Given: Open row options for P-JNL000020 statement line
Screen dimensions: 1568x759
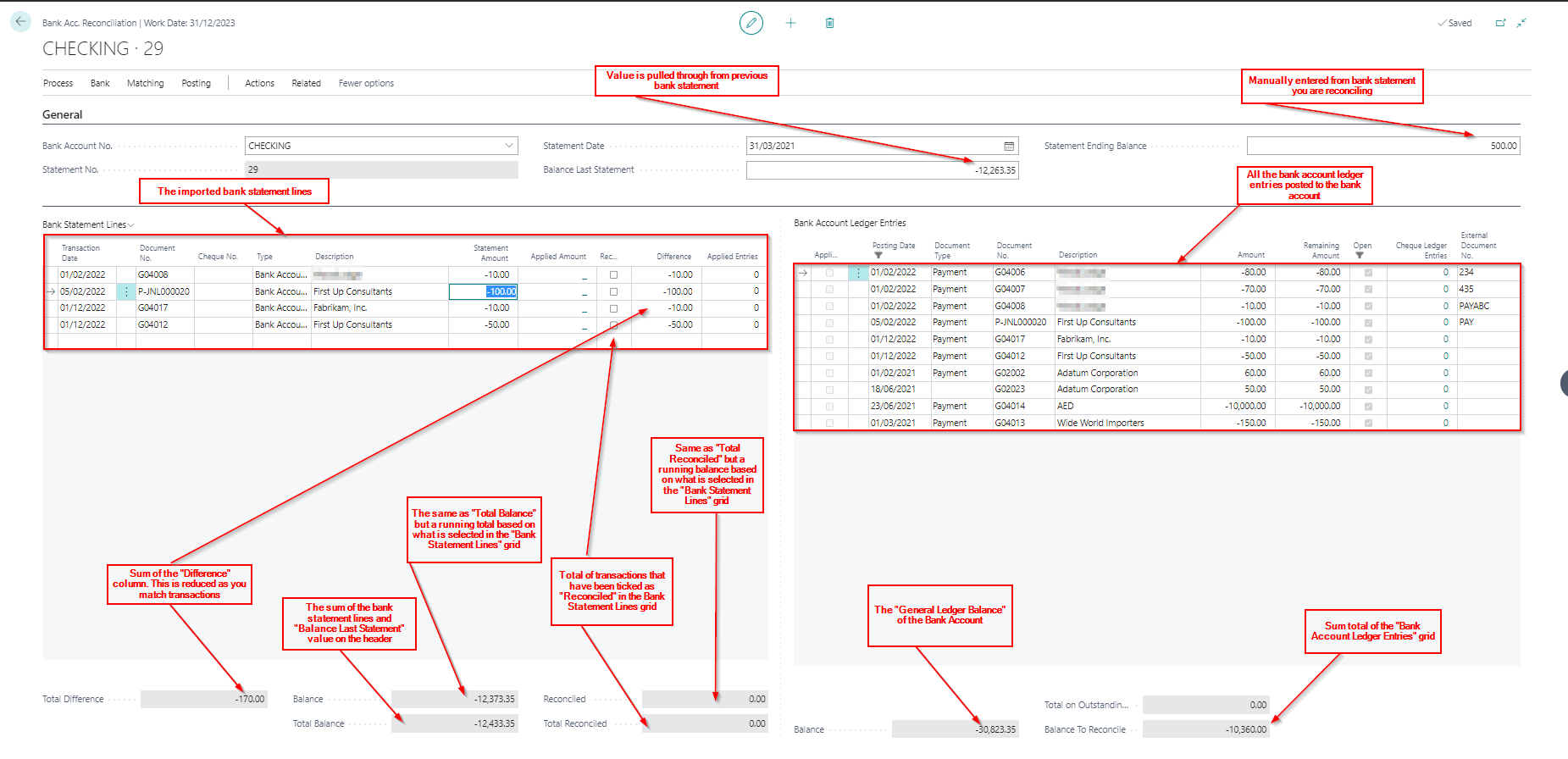Looking at the screenshot, I should click(x=126, y=291).
